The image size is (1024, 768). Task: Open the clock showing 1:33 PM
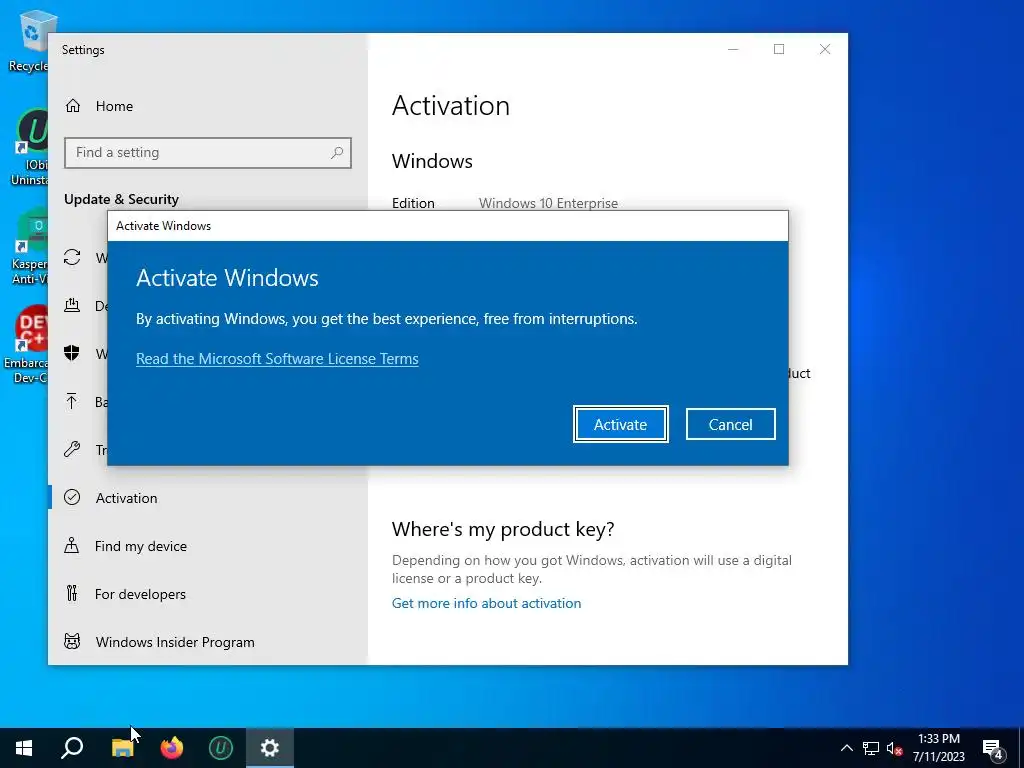[938, 748]
